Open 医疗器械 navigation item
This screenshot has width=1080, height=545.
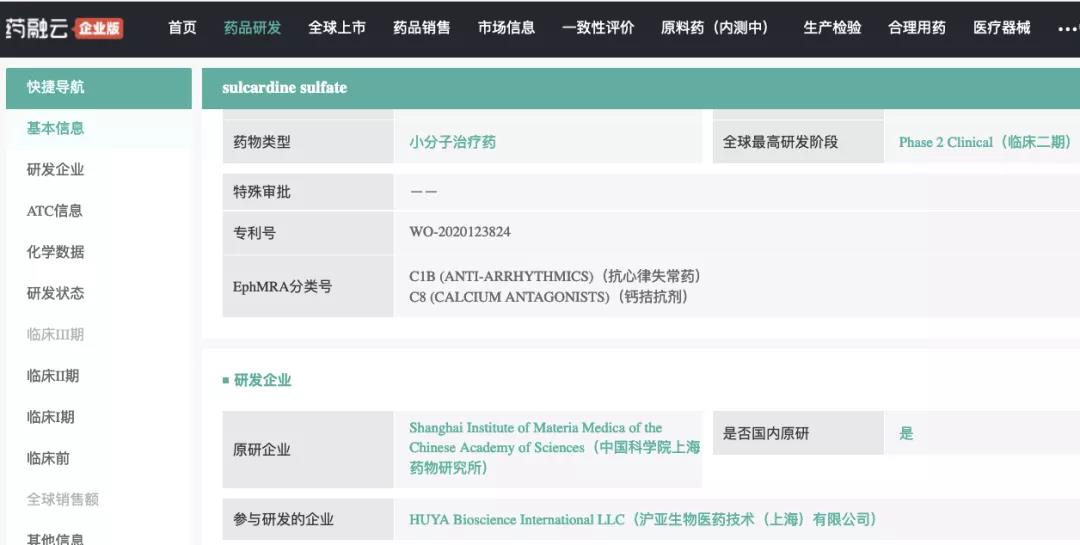point(1001,28)
